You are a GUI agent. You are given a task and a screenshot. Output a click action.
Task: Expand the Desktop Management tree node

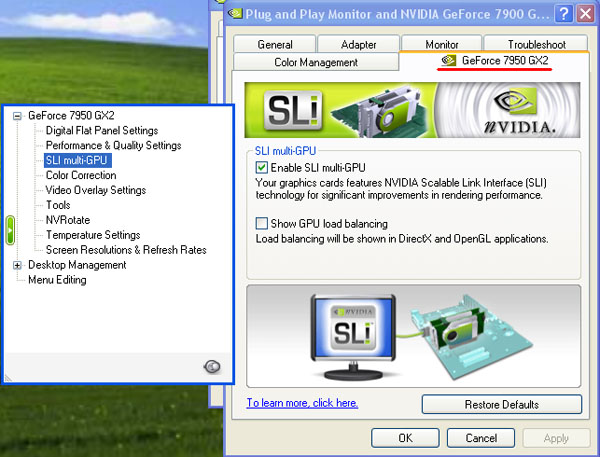click(x=17, y=265)
